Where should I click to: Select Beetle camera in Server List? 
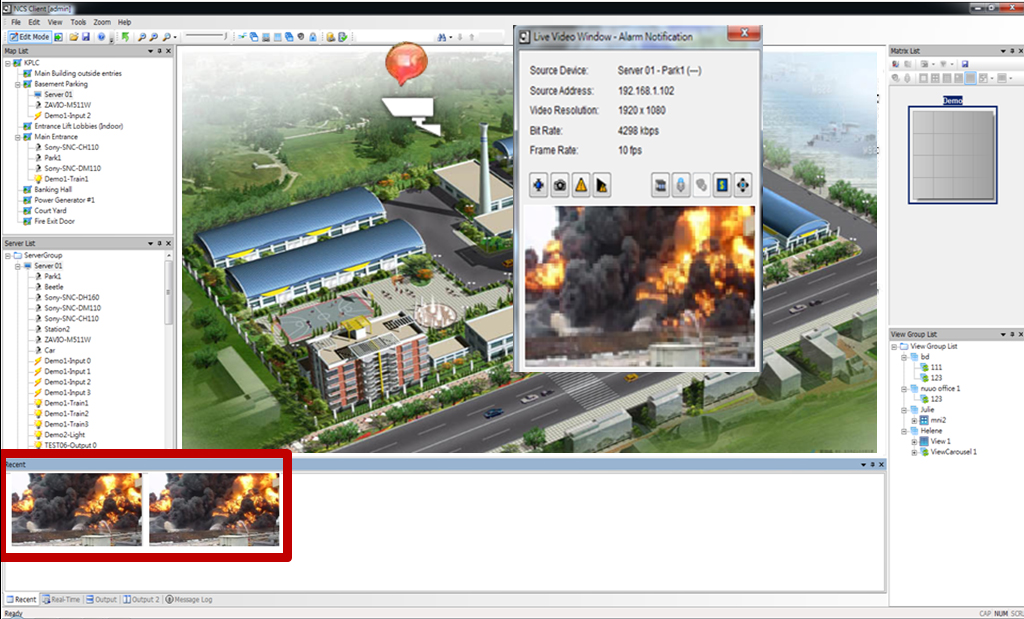click(x=54, y=287)
